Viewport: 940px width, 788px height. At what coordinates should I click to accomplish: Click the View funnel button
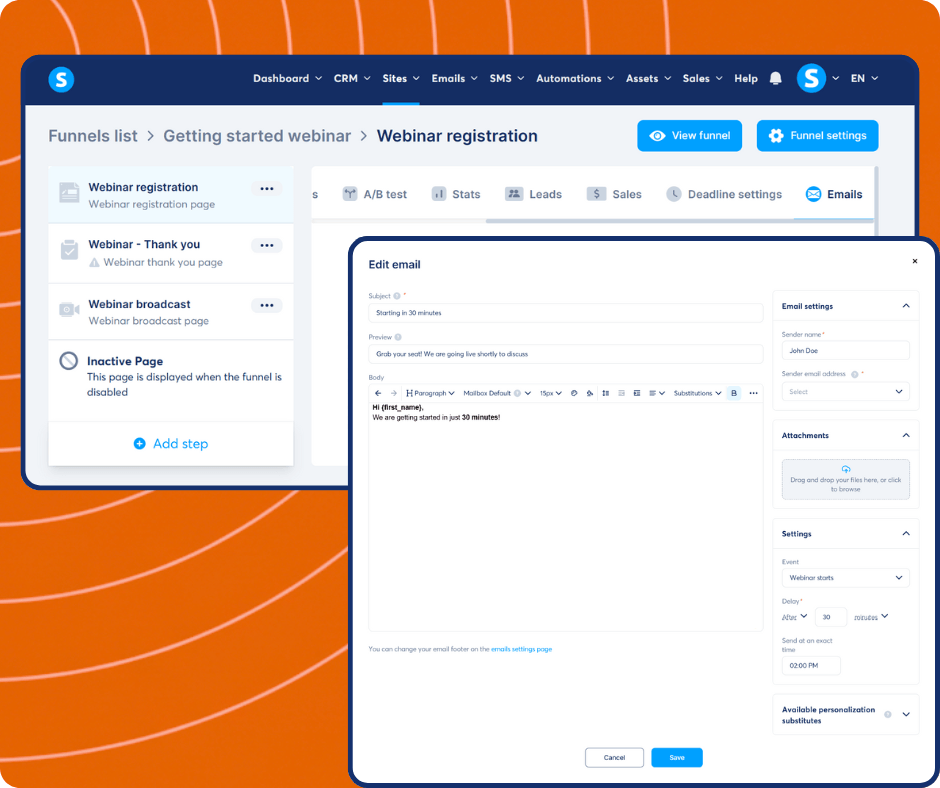689,136
